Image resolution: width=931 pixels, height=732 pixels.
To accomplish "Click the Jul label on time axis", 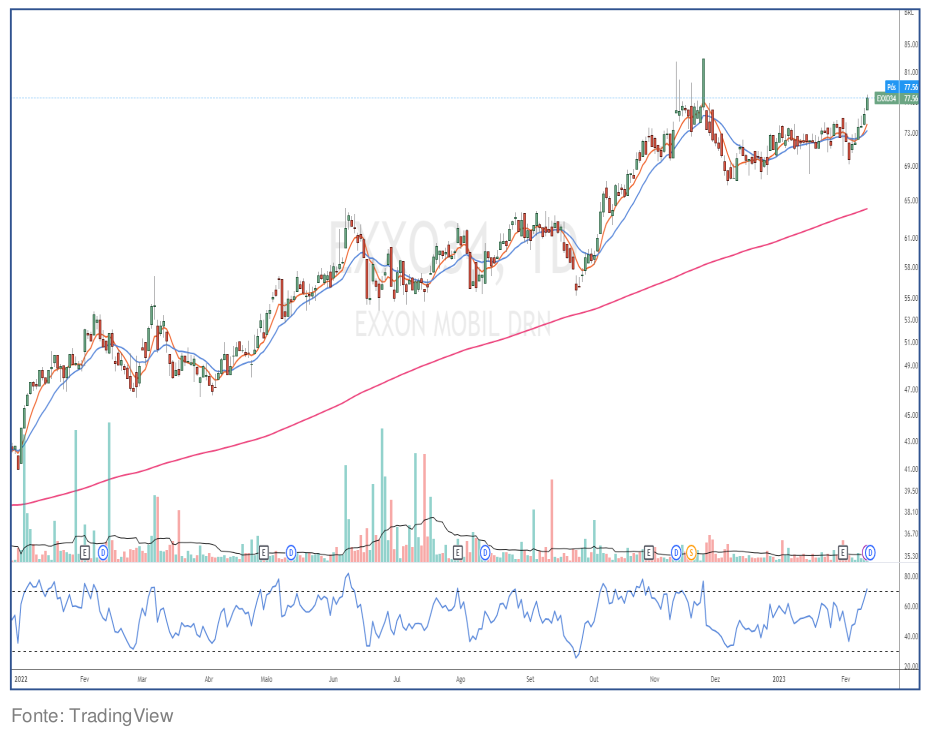I will (x=397, y=679).
